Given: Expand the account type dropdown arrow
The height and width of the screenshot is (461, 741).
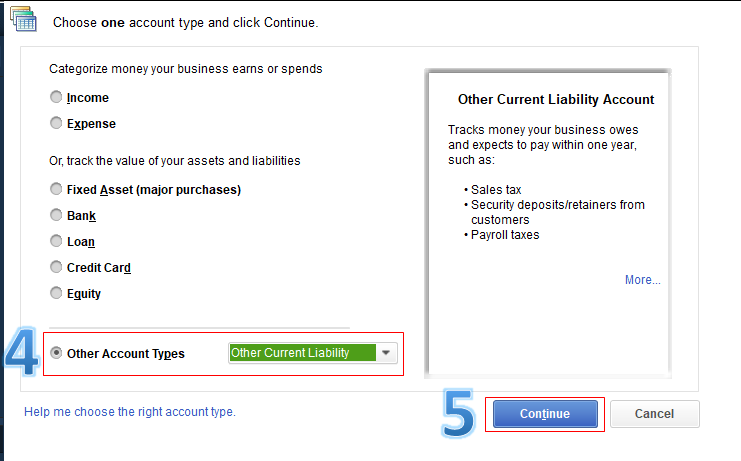Looking at the screenshot, I should click(386, 353).
